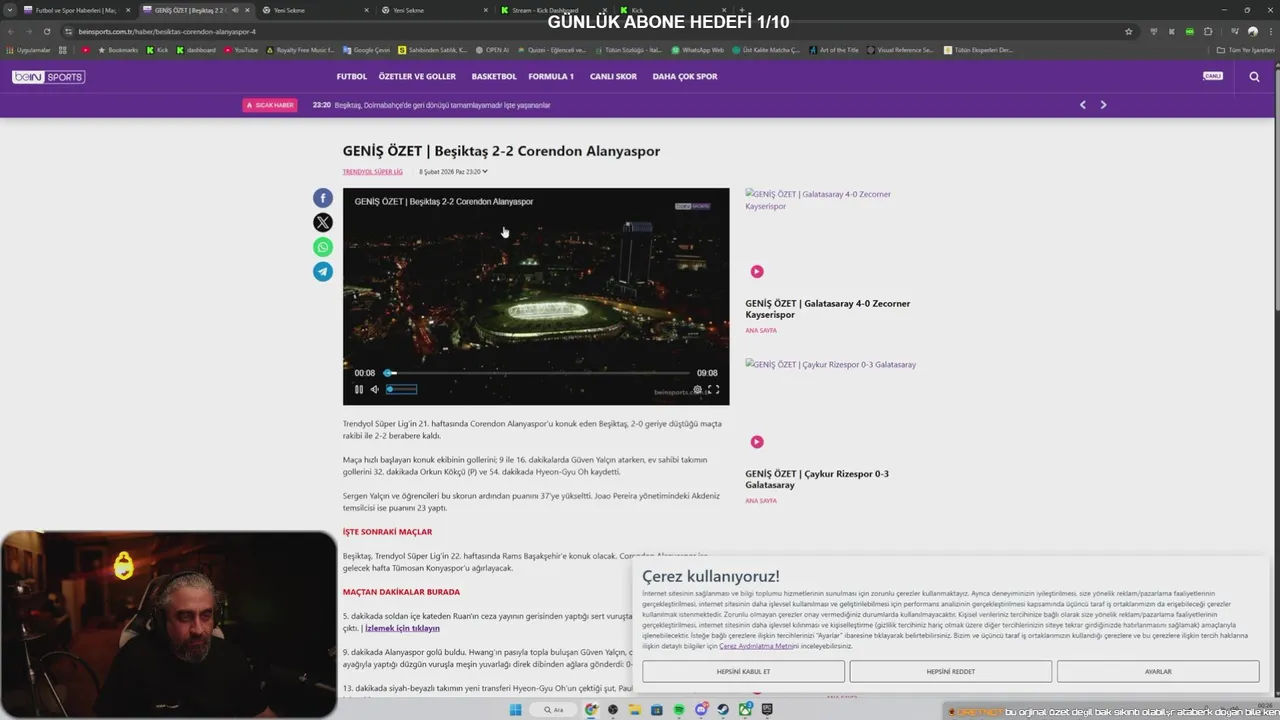Reload the page
The height and width of the screenshot is (720, 1280).
46,31
